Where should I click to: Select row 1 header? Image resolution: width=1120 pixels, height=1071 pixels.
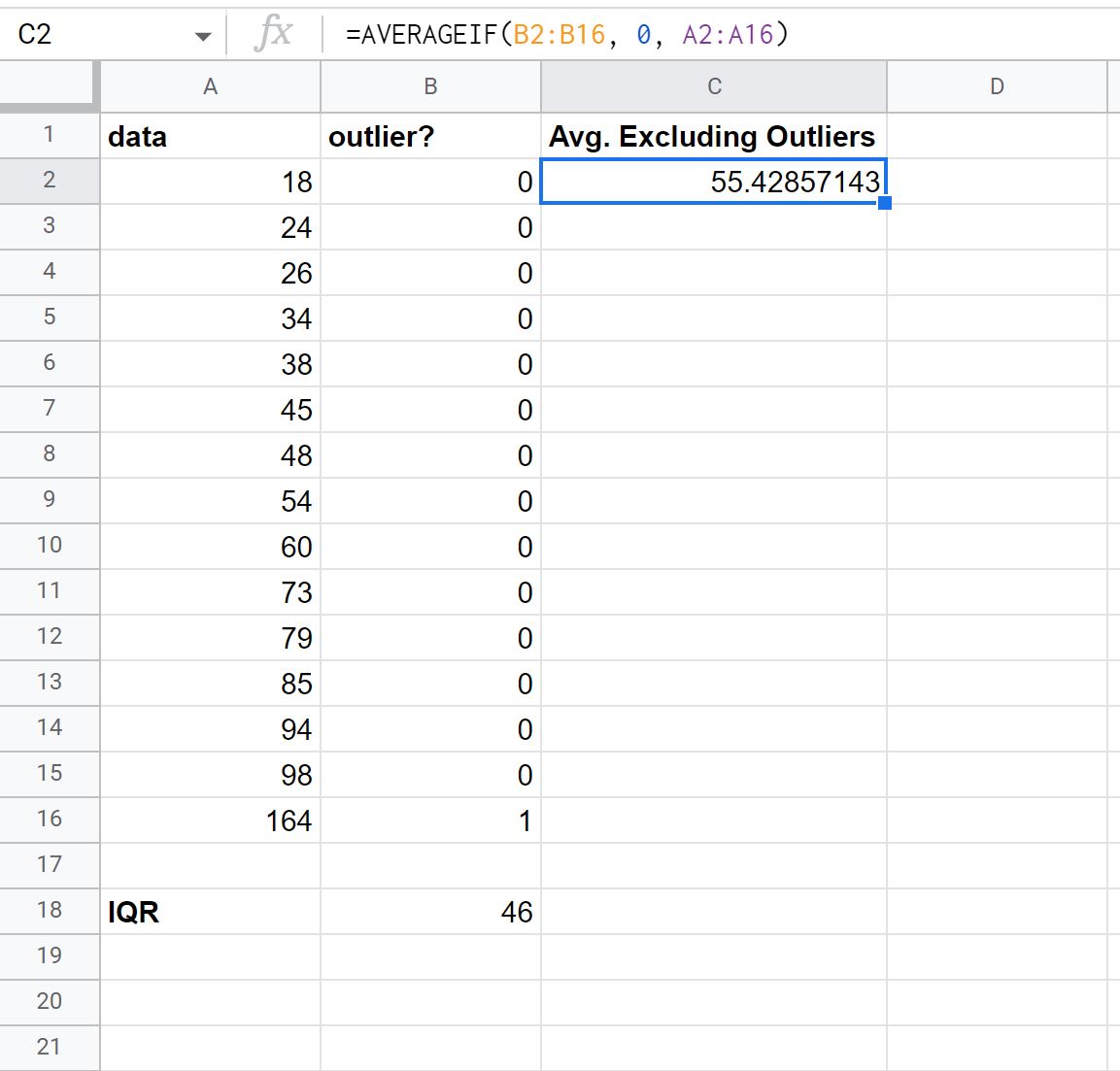(50, 134)
